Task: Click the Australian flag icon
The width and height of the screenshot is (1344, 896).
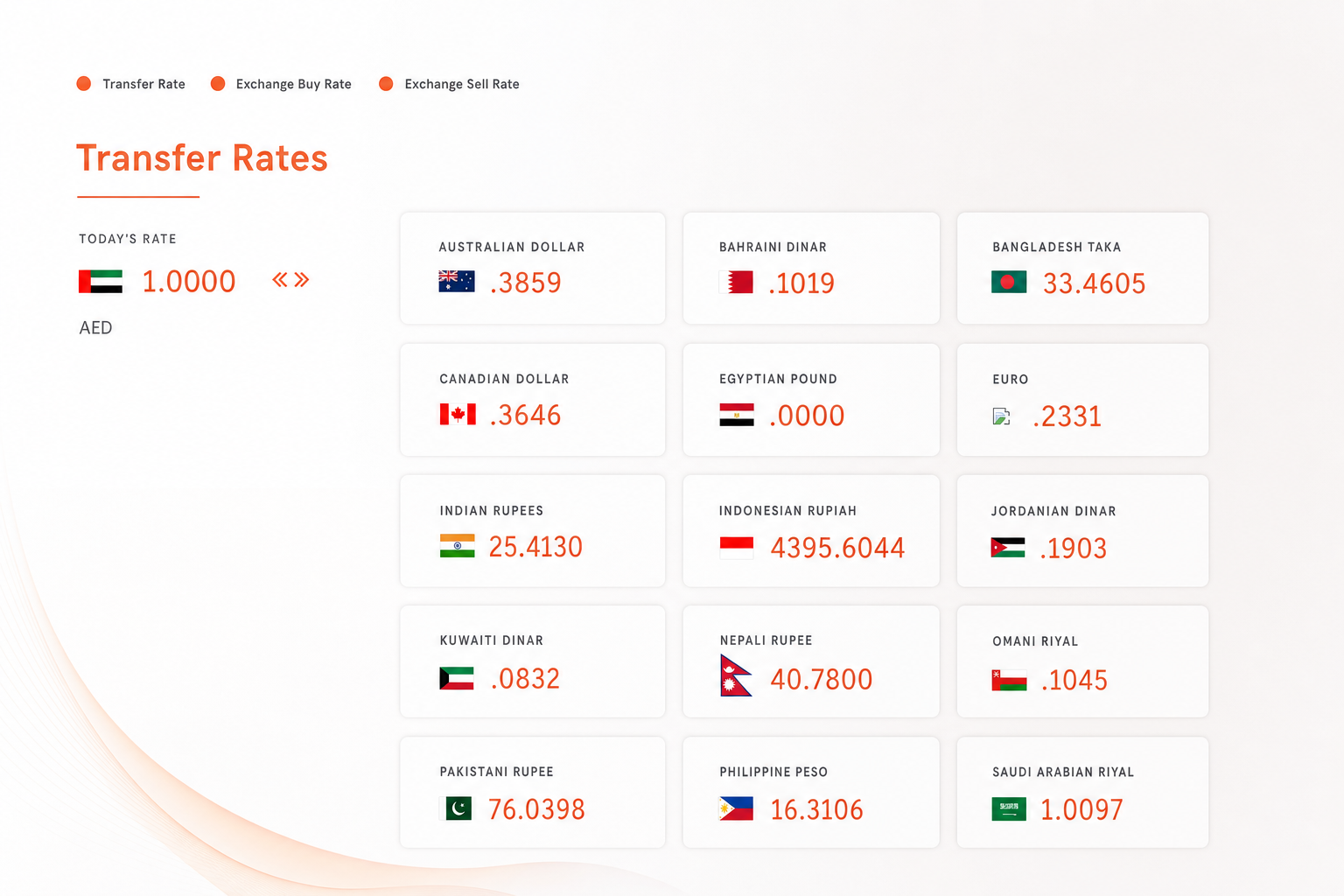Action: (457, 282)
